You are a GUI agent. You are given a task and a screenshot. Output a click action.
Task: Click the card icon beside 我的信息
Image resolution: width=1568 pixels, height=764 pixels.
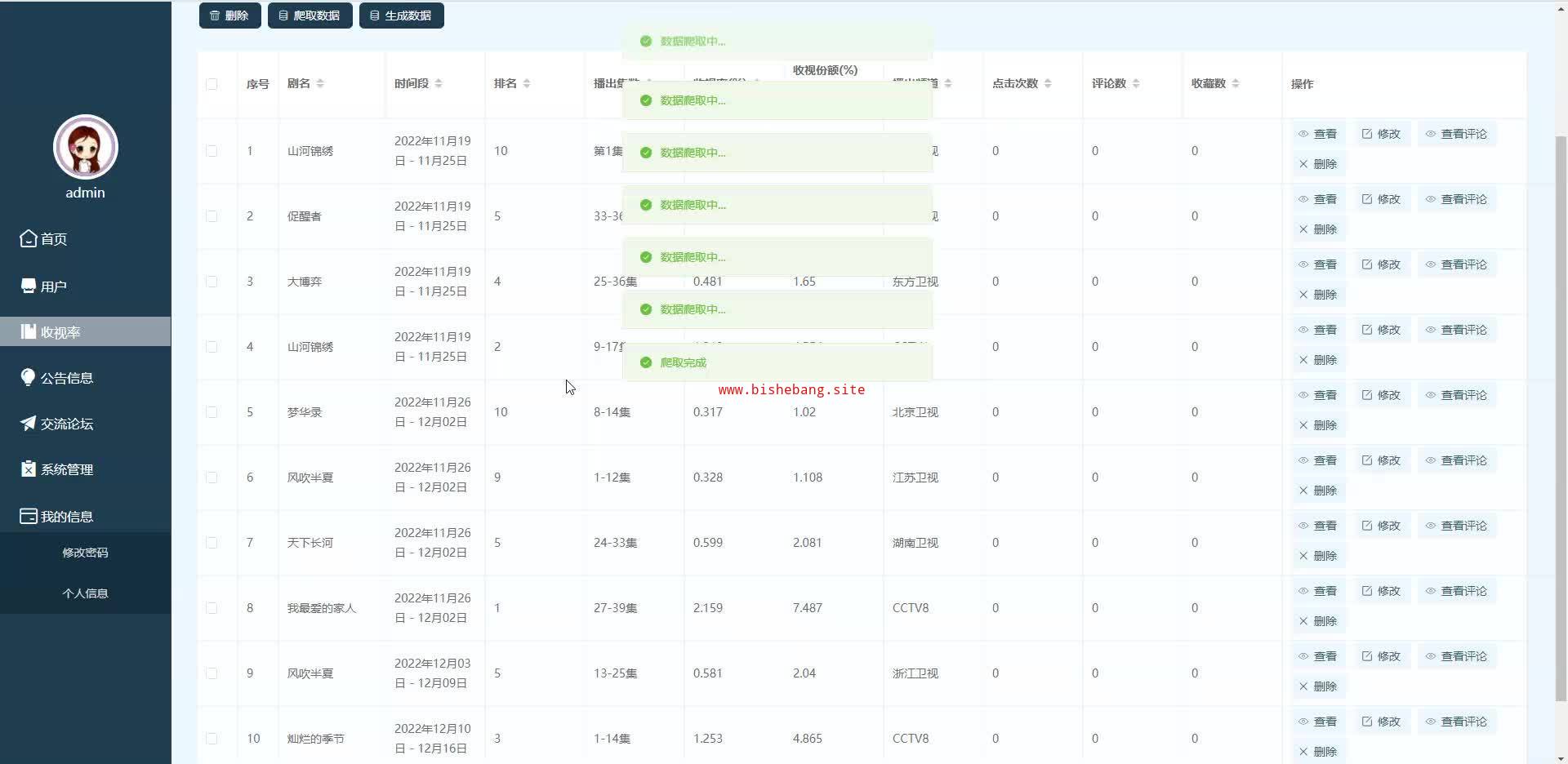click(x=29, y=516)
